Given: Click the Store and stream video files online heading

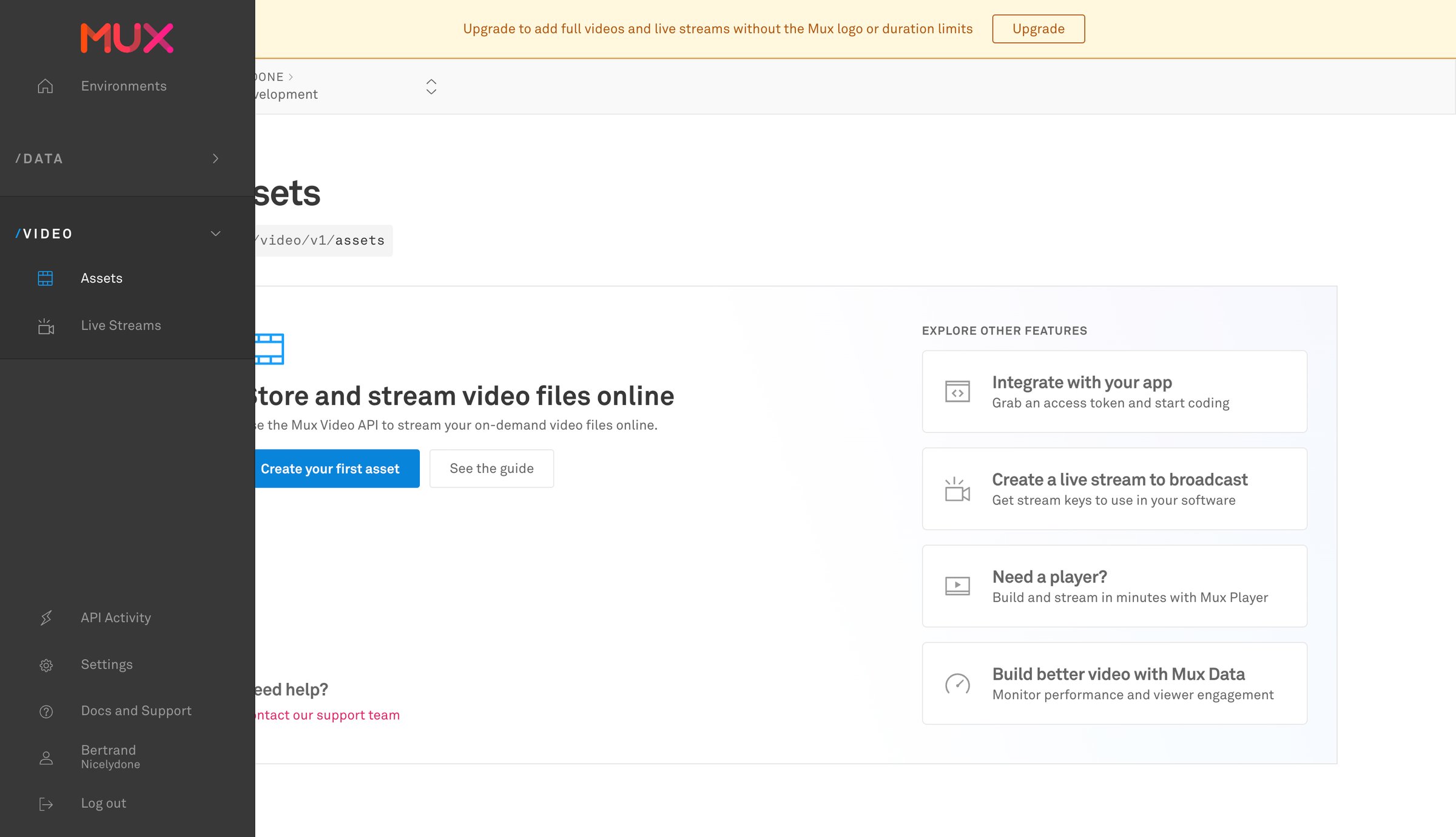Looking at the screenshot, I should [x=465, y=396].
